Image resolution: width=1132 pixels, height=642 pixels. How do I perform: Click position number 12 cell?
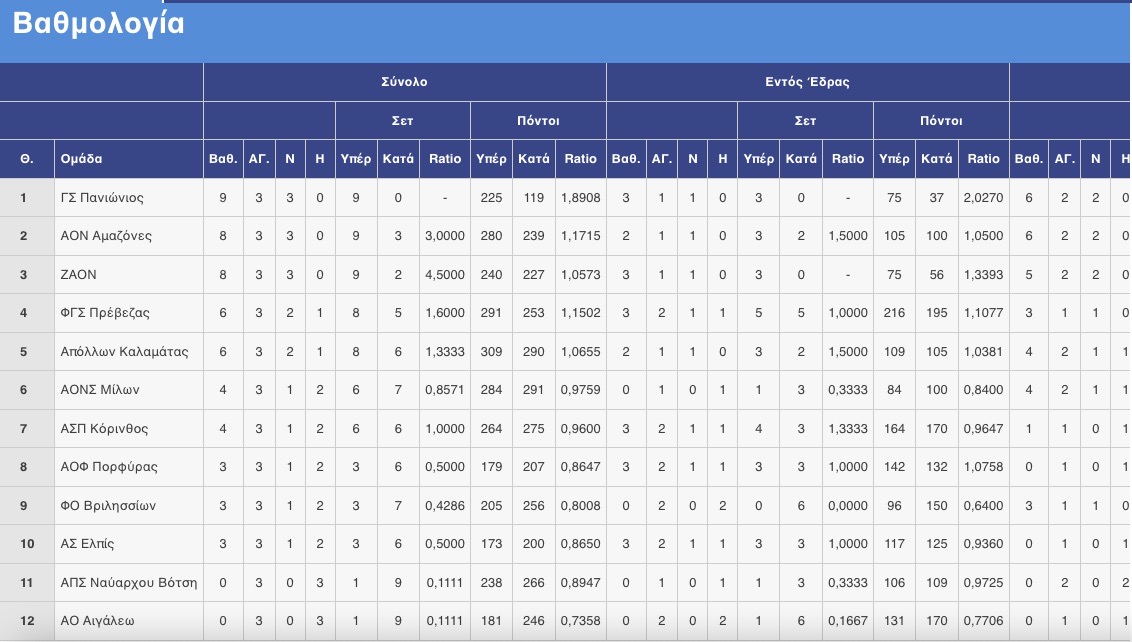click(x=27, y=621)
